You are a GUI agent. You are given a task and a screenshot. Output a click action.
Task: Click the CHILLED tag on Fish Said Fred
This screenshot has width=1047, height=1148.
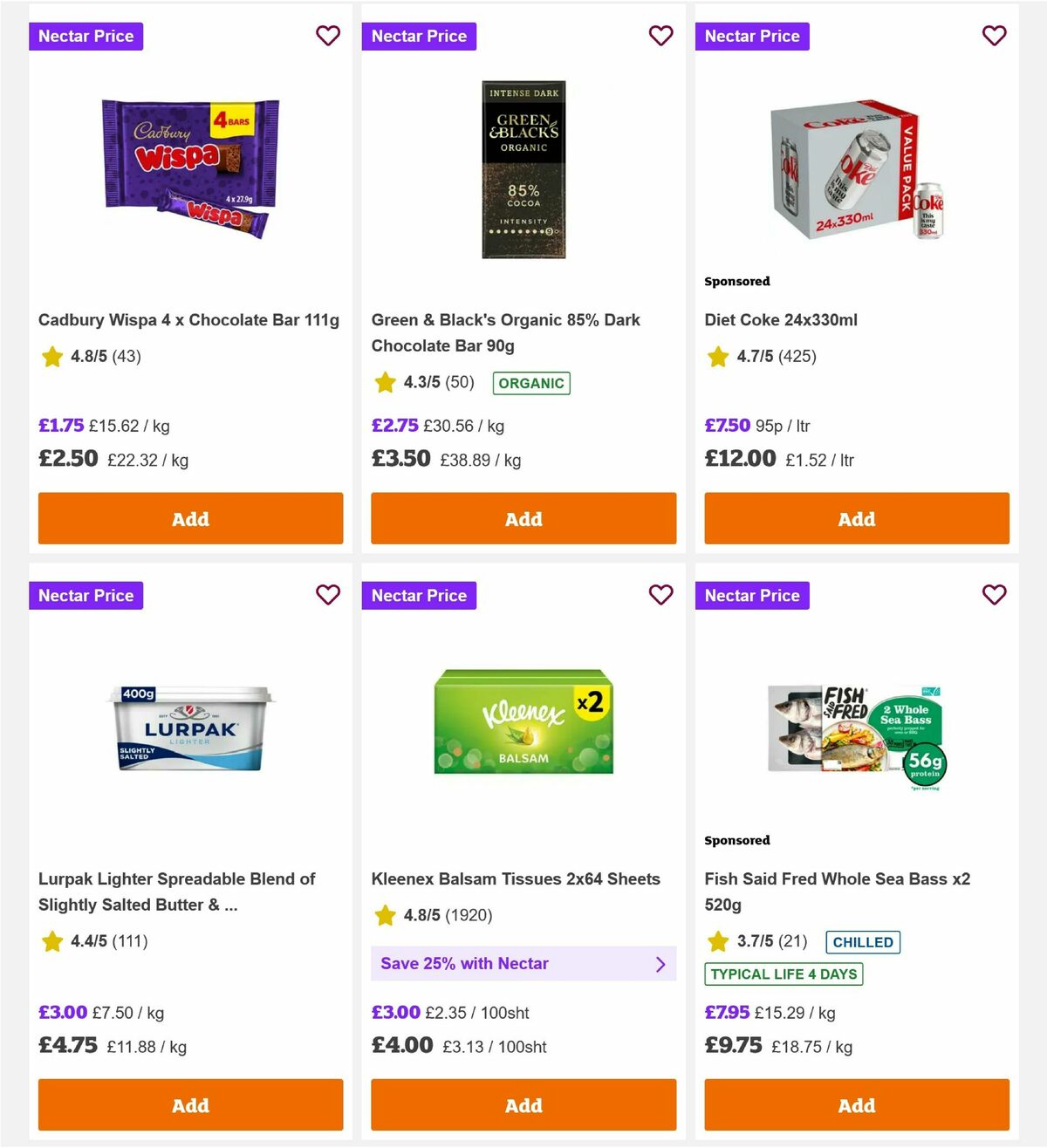tap(862, 941)
